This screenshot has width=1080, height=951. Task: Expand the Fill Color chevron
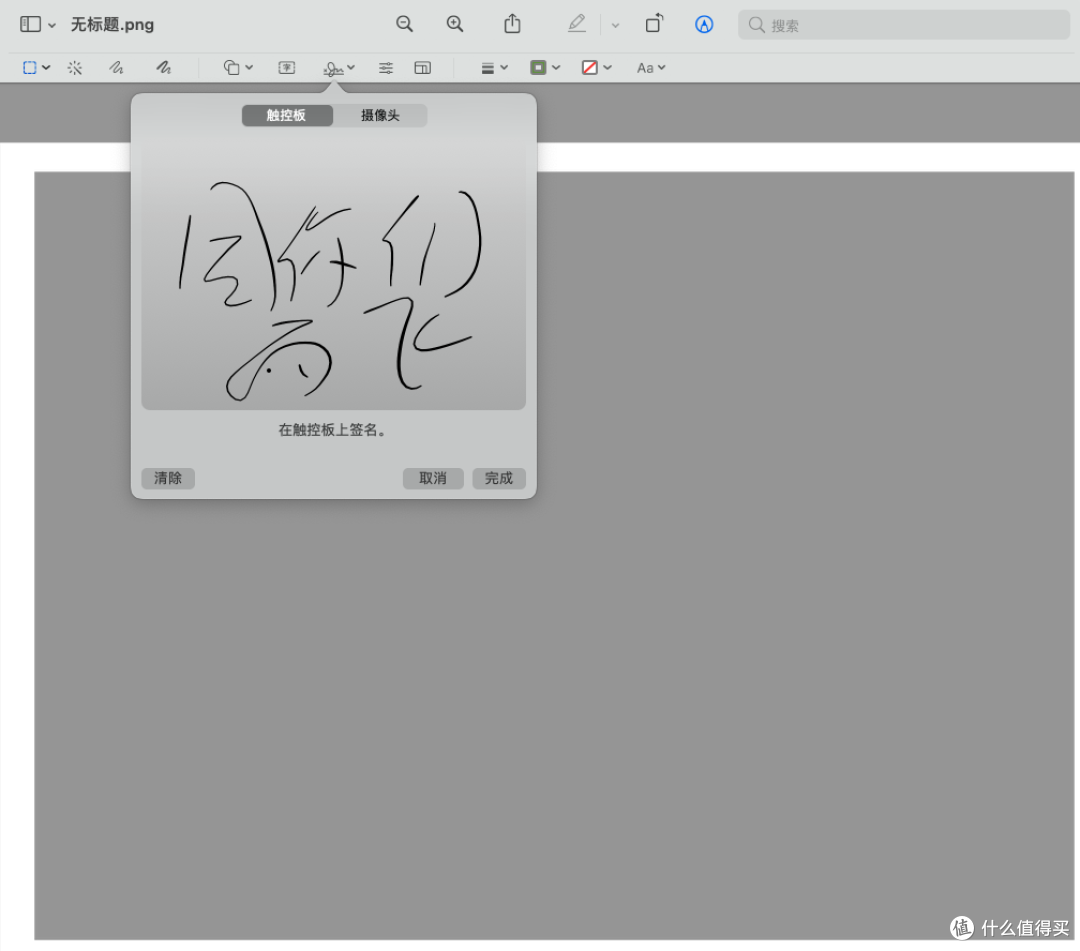click(x=608, y=67)
